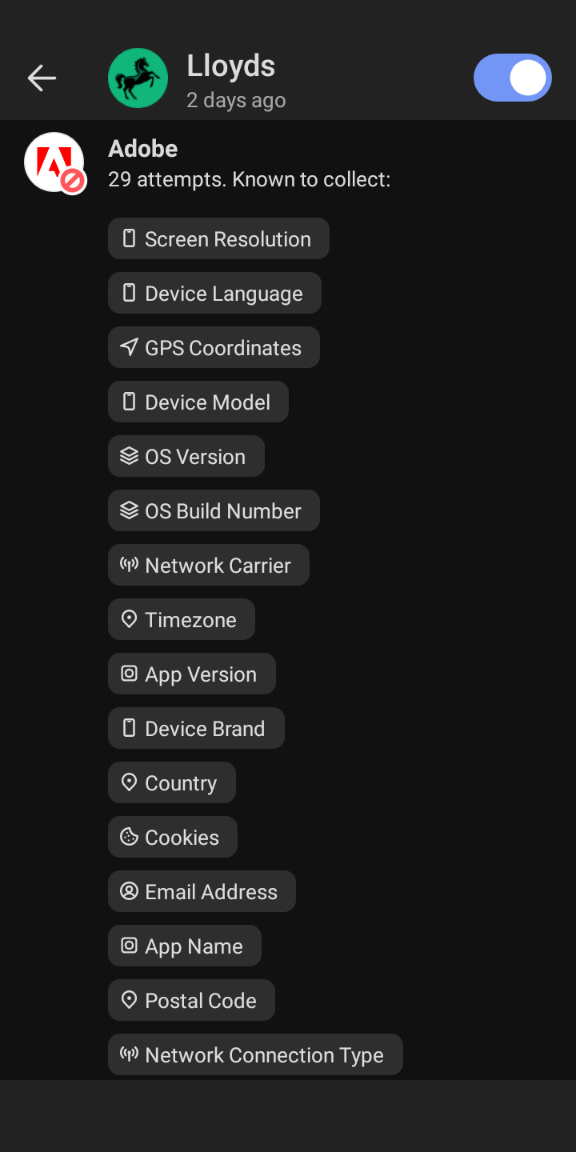
Task: Disable the Lloyds protection toggle switch
Action: click(512, 78)
